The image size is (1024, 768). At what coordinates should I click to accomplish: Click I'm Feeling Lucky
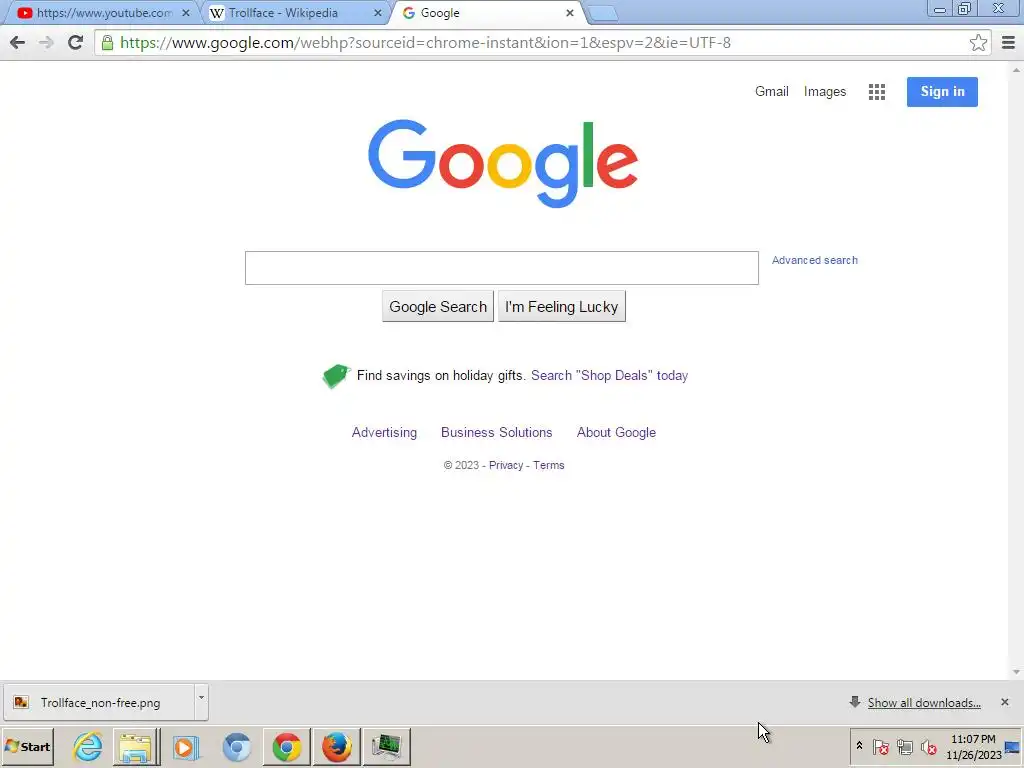click(562, 306)
